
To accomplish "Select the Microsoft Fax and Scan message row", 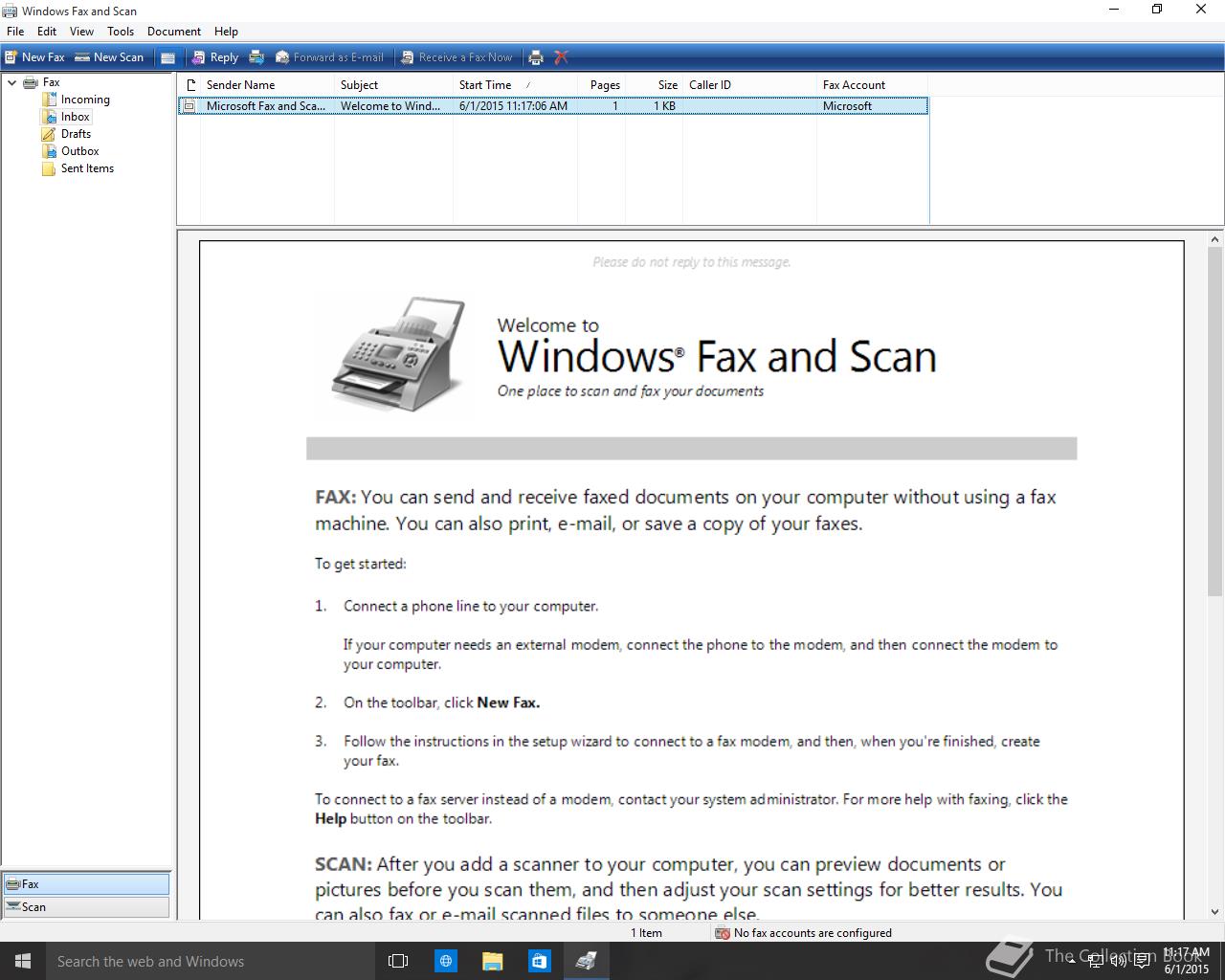I will pos(553,106).
